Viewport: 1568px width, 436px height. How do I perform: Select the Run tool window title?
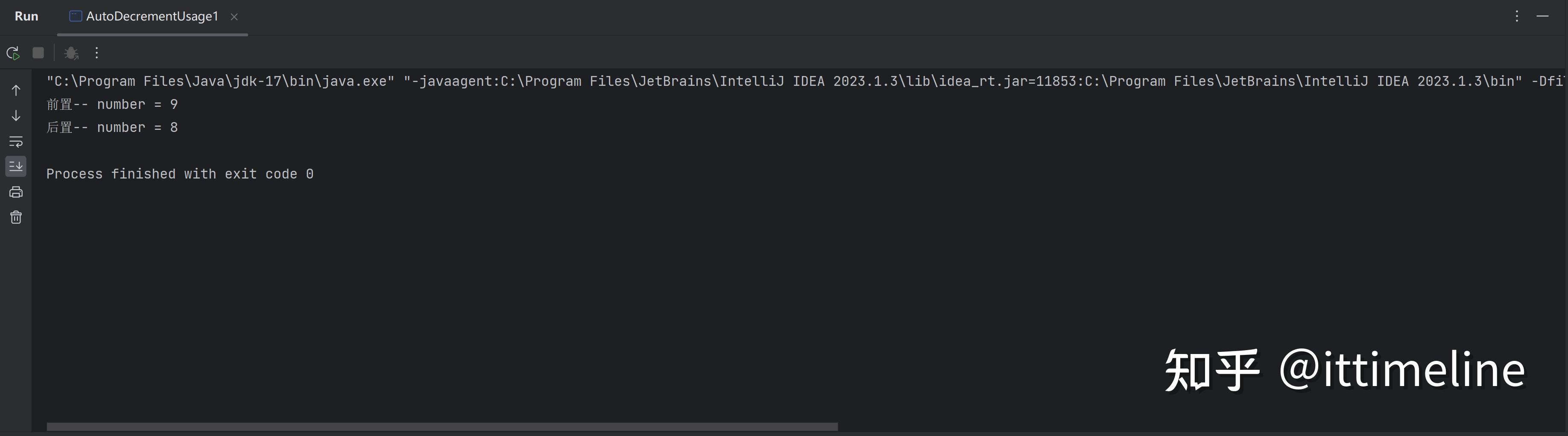coord(26,17)
